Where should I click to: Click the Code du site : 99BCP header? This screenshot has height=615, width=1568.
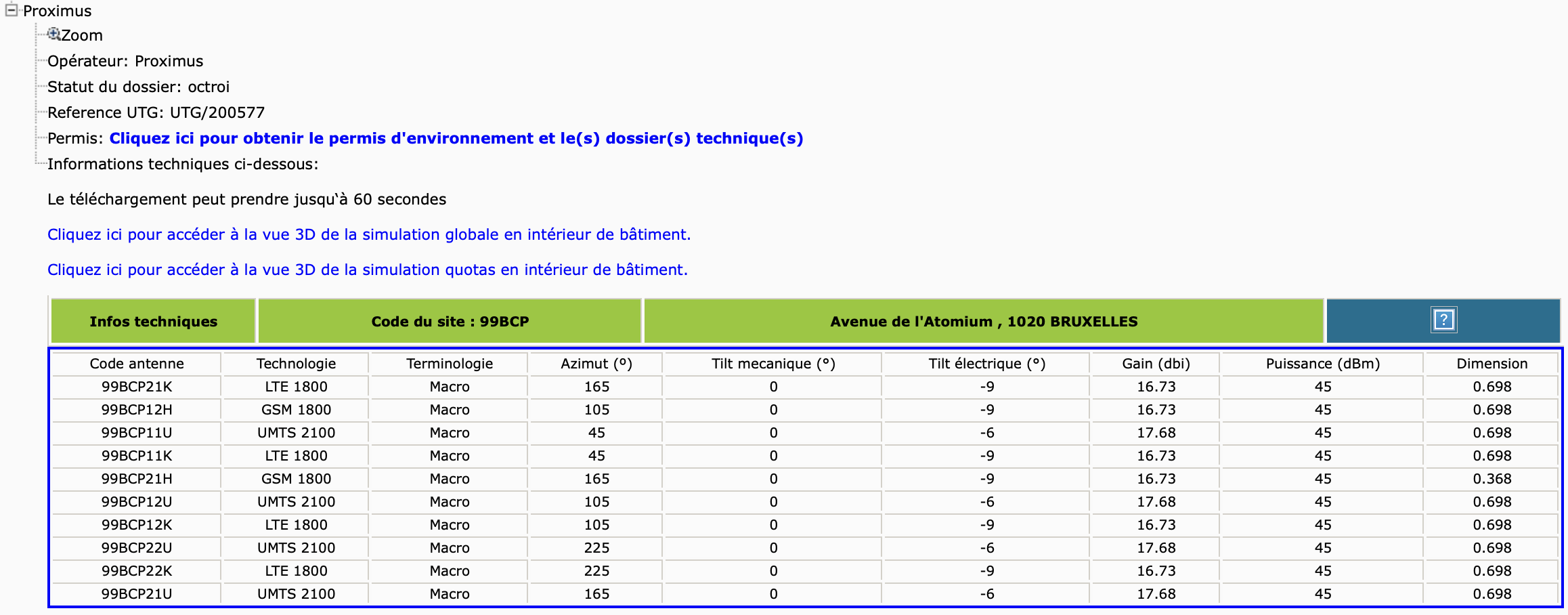pos(450,321)
